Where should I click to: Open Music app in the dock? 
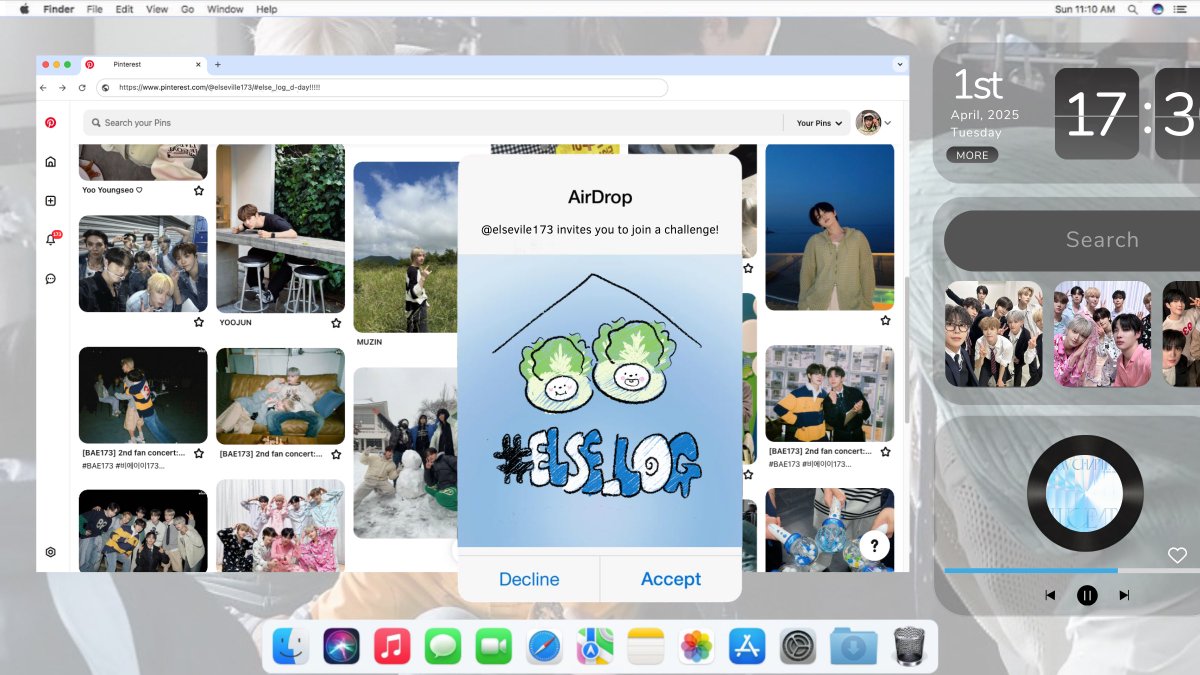392,646
